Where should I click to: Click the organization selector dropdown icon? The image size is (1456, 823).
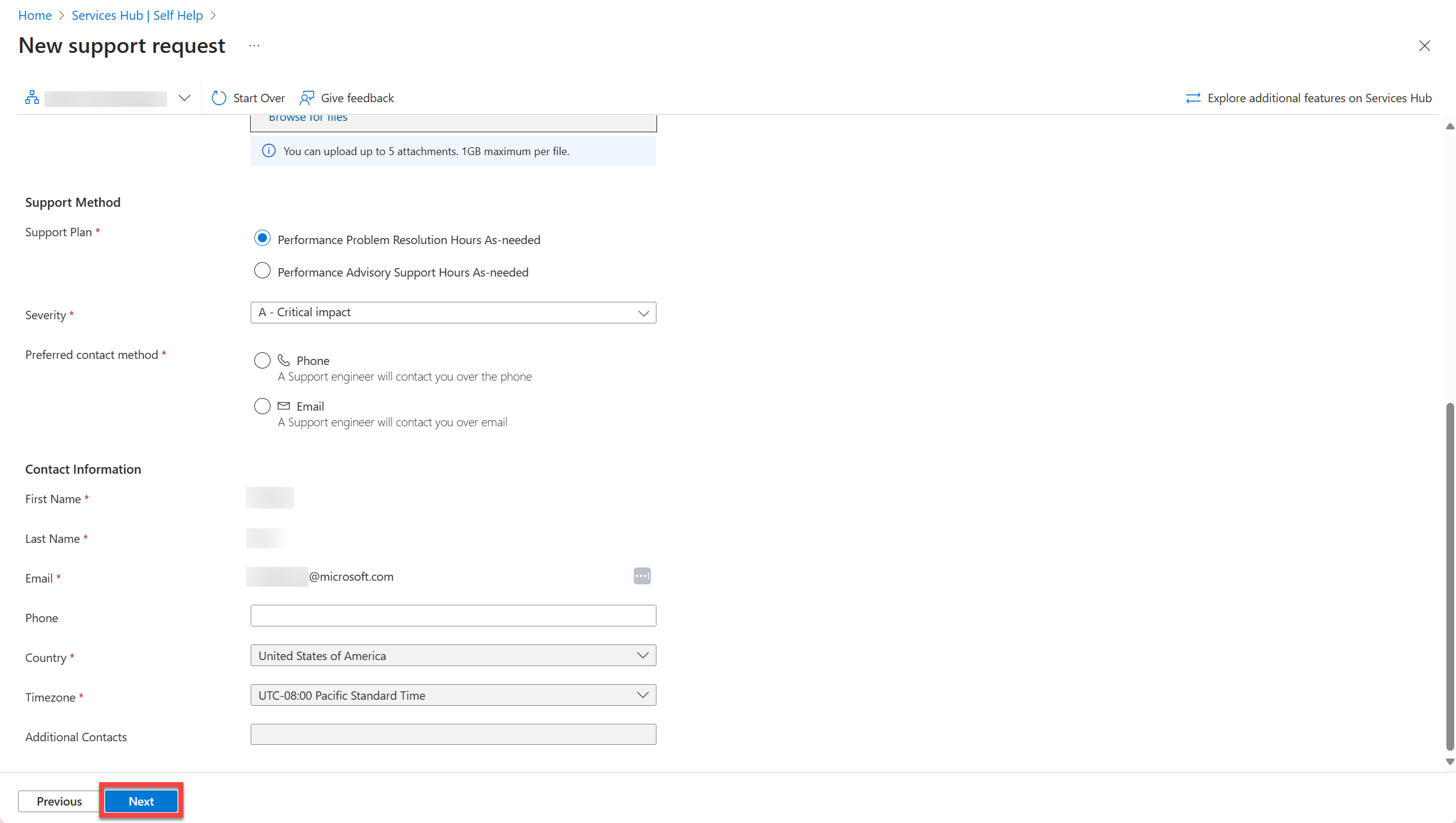183,97
